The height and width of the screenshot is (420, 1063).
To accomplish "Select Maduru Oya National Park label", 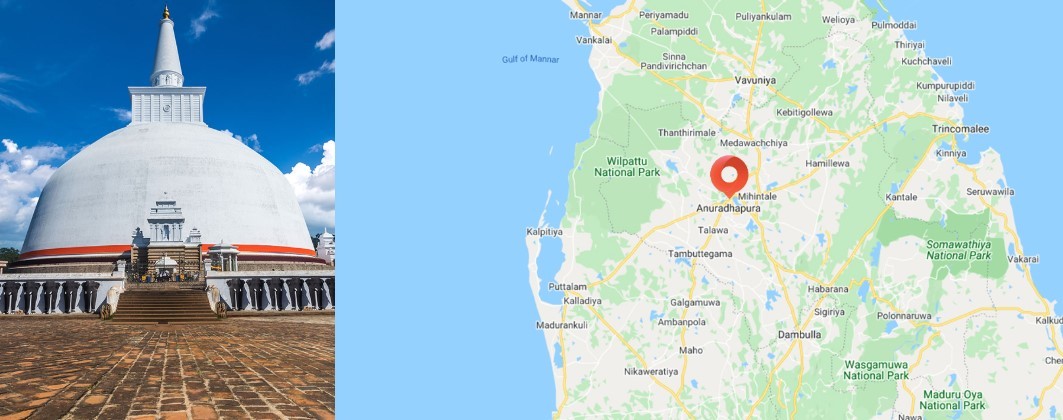I will coord(952,400).
